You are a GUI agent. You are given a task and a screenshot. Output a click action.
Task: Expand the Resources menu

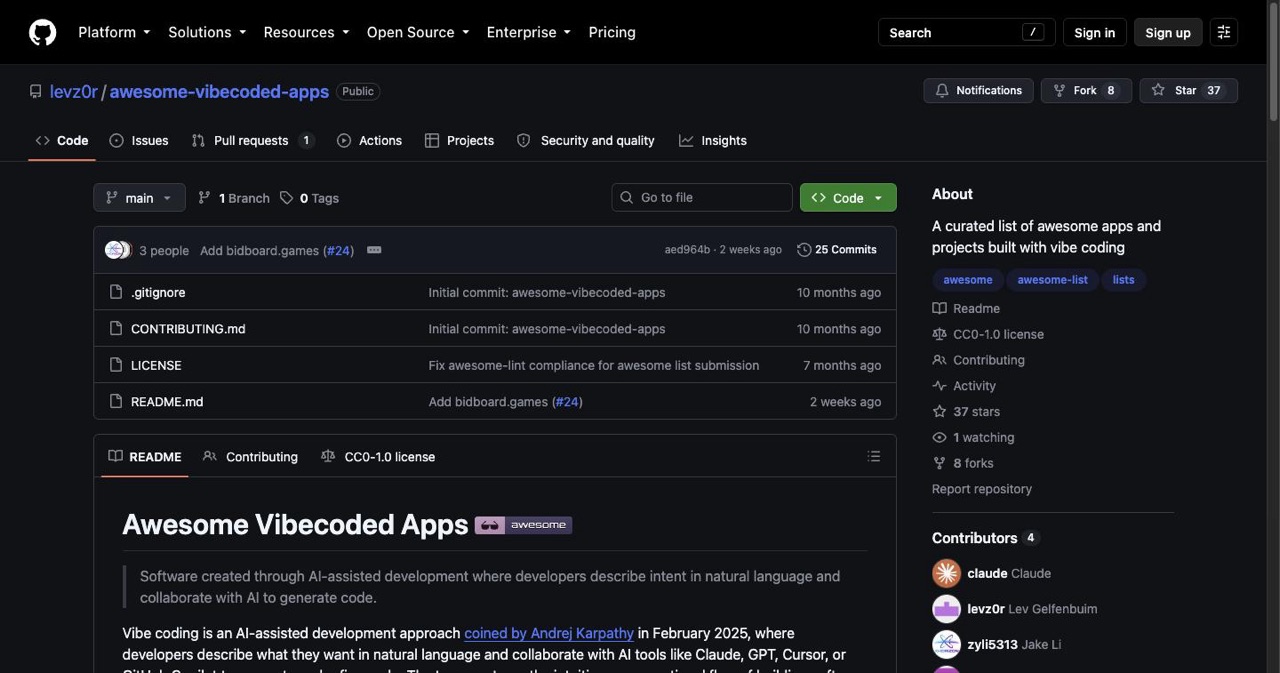click(x=306, y=32)
